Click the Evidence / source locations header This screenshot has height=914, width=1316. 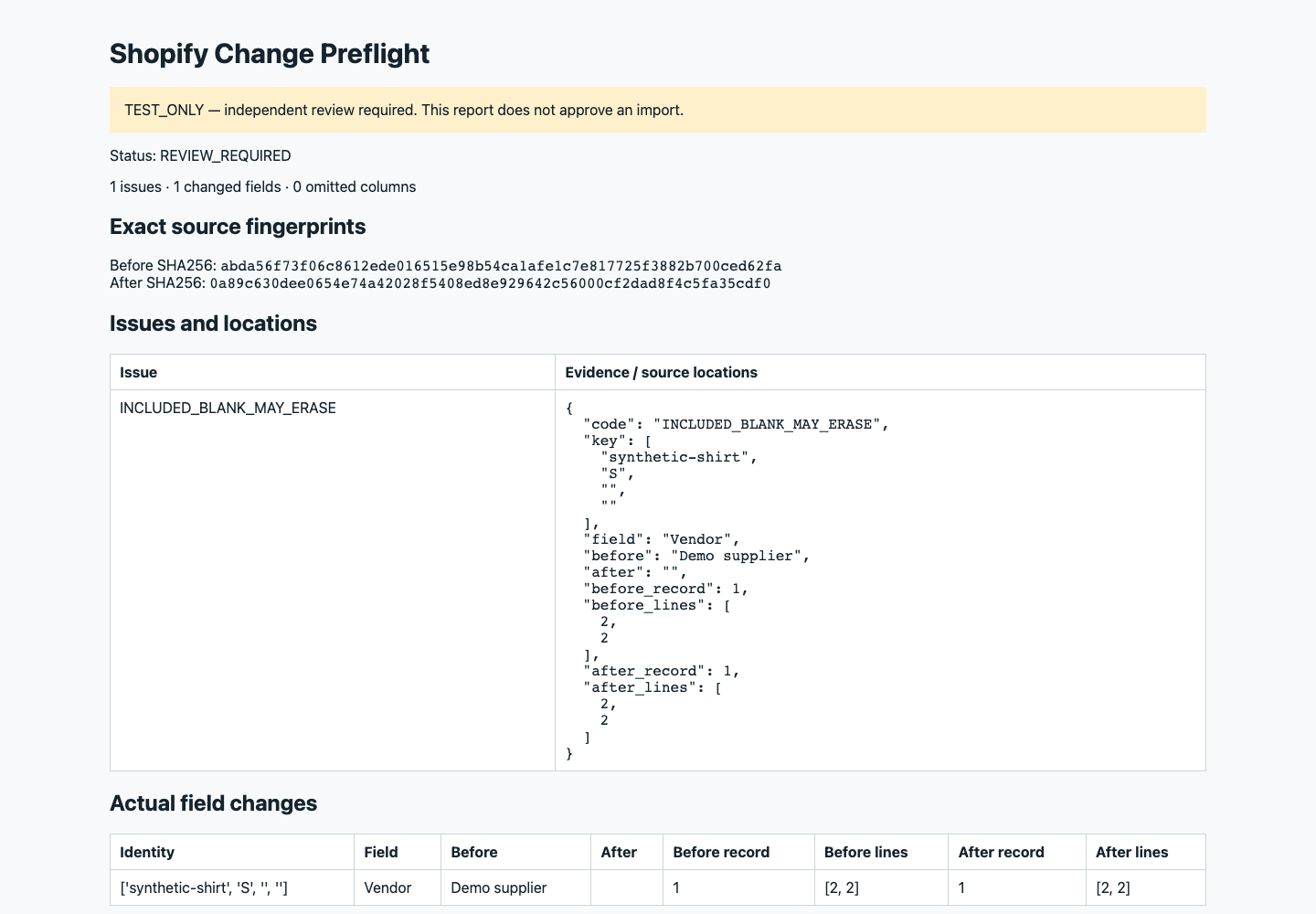(x=880, y=372)
